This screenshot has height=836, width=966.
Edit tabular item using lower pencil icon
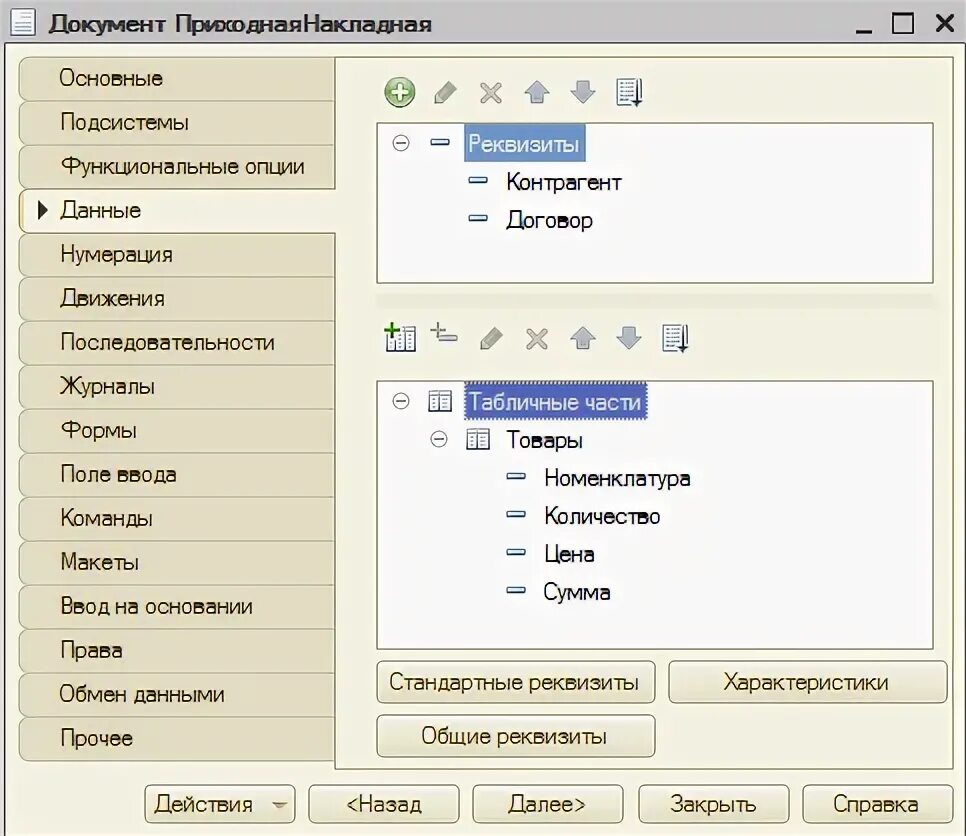tap(491, 338)
